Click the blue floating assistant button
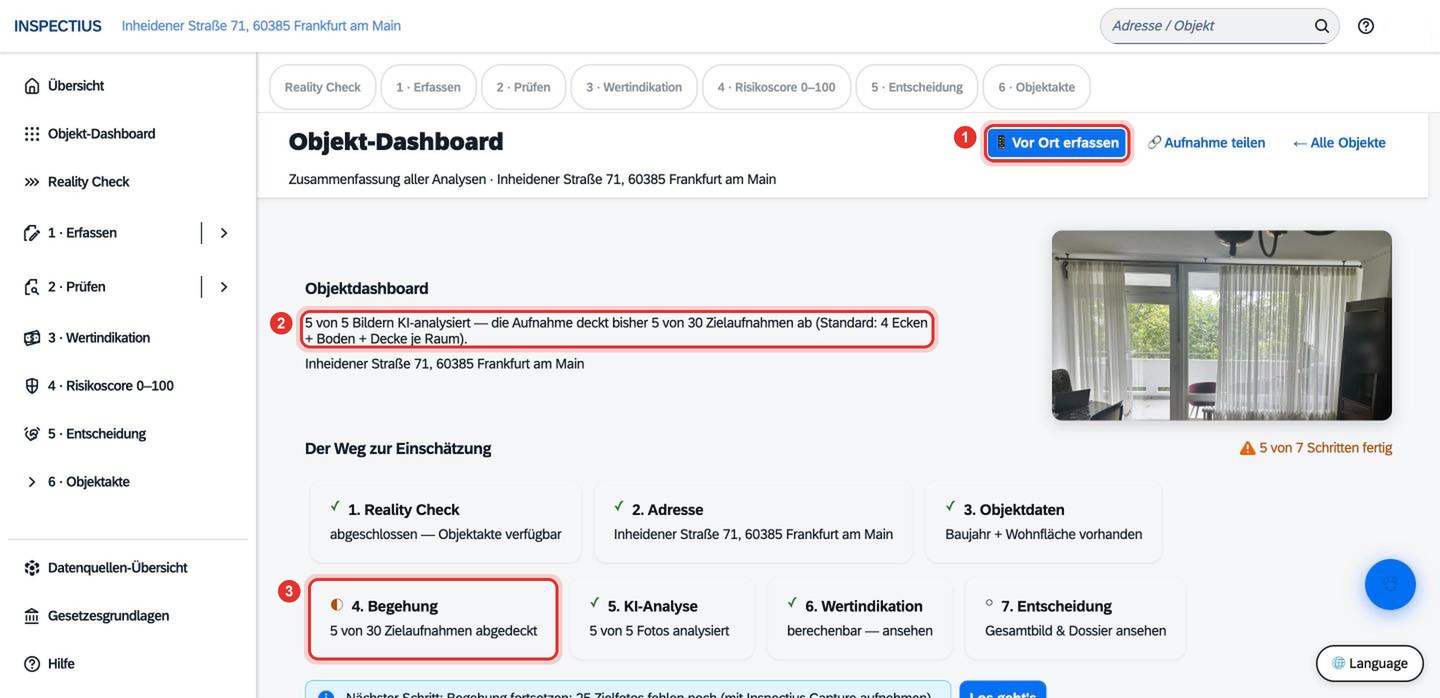Viewport: 1440px width, 698px height. coord(1390,584)
